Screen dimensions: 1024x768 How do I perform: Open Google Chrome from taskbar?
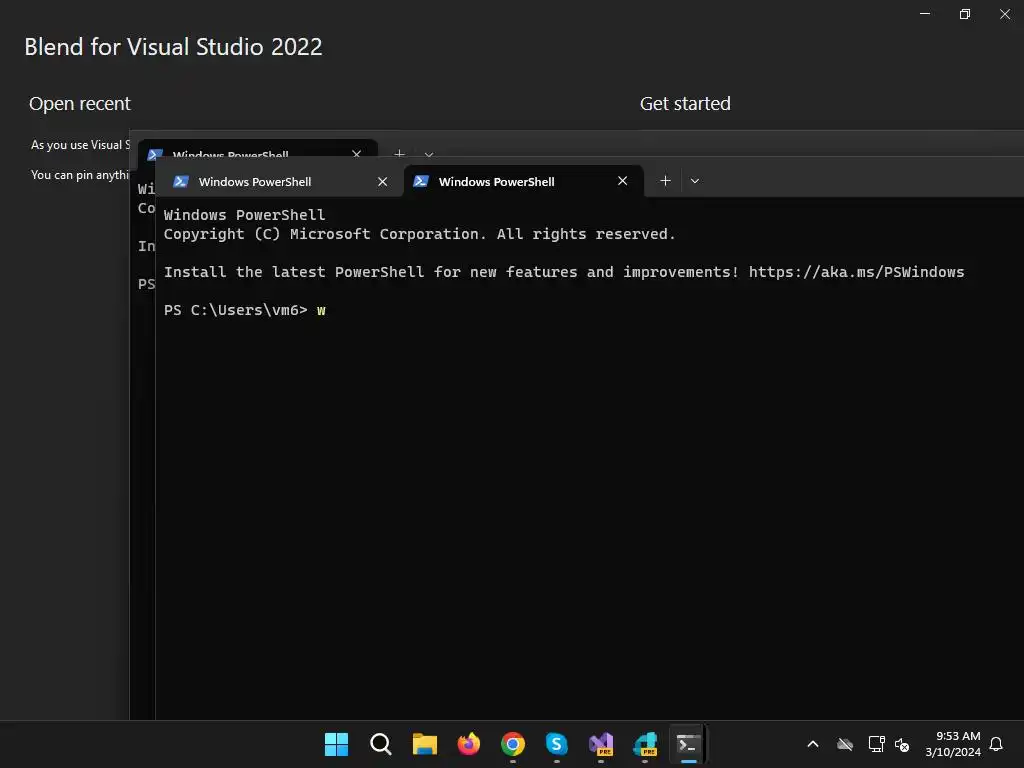(513, 744)
